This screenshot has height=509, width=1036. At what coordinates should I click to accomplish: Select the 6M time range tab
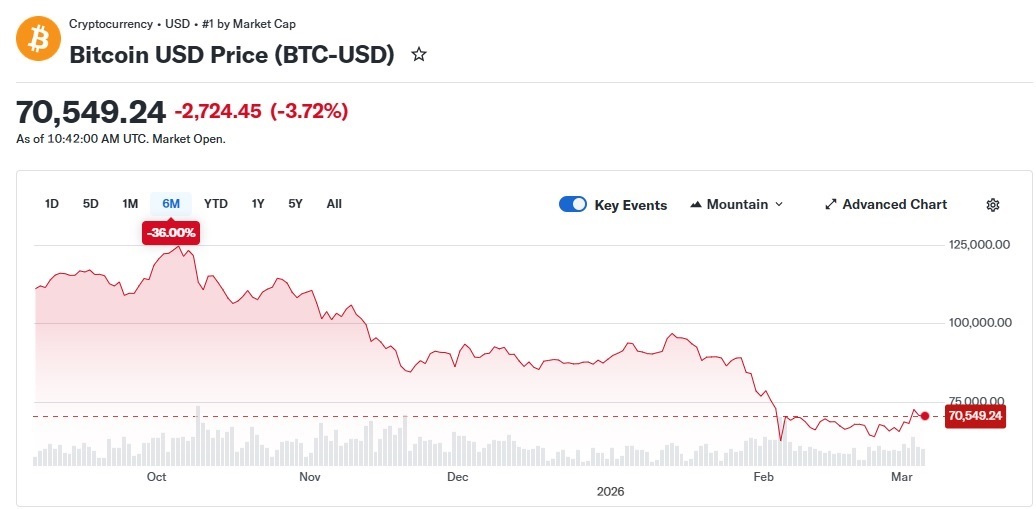click(171, 204)
